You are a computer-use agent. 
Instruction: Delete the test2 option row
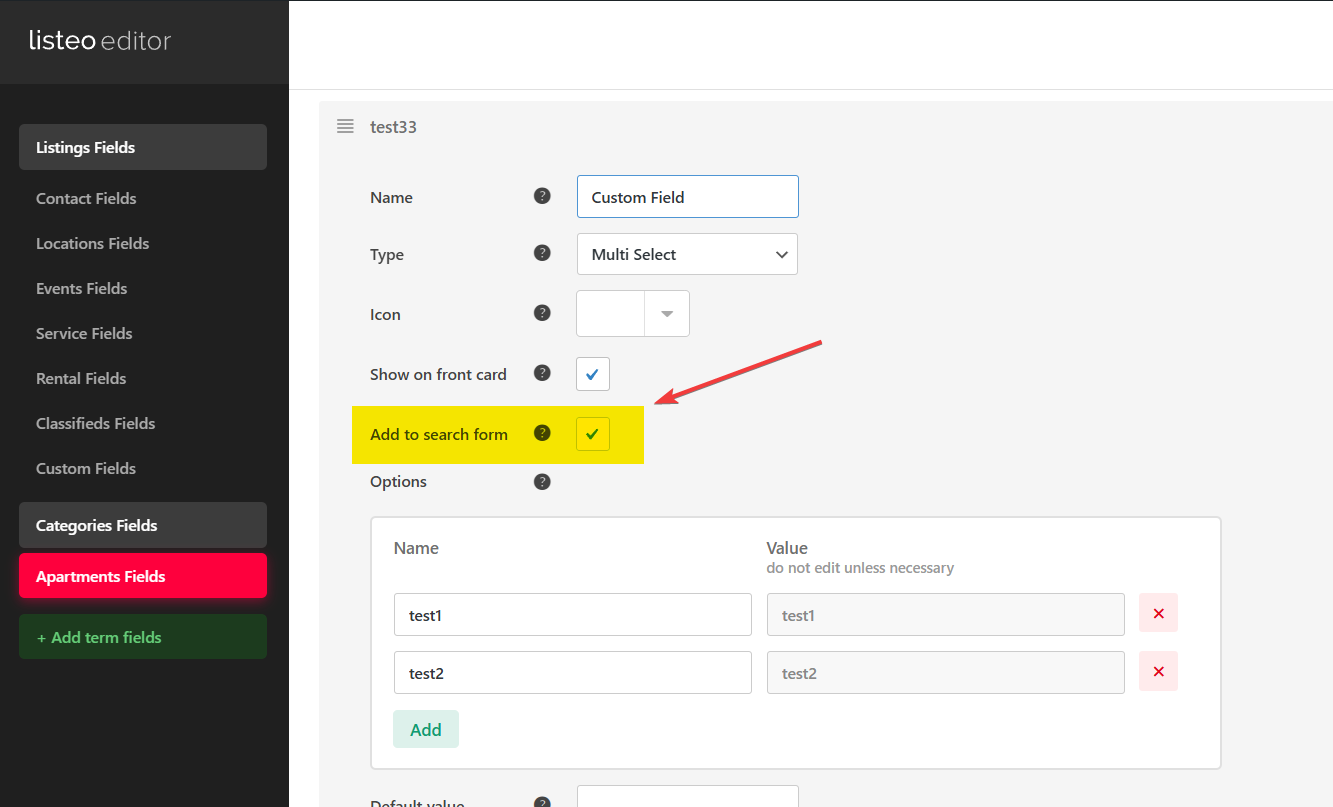click(1158, 671)
